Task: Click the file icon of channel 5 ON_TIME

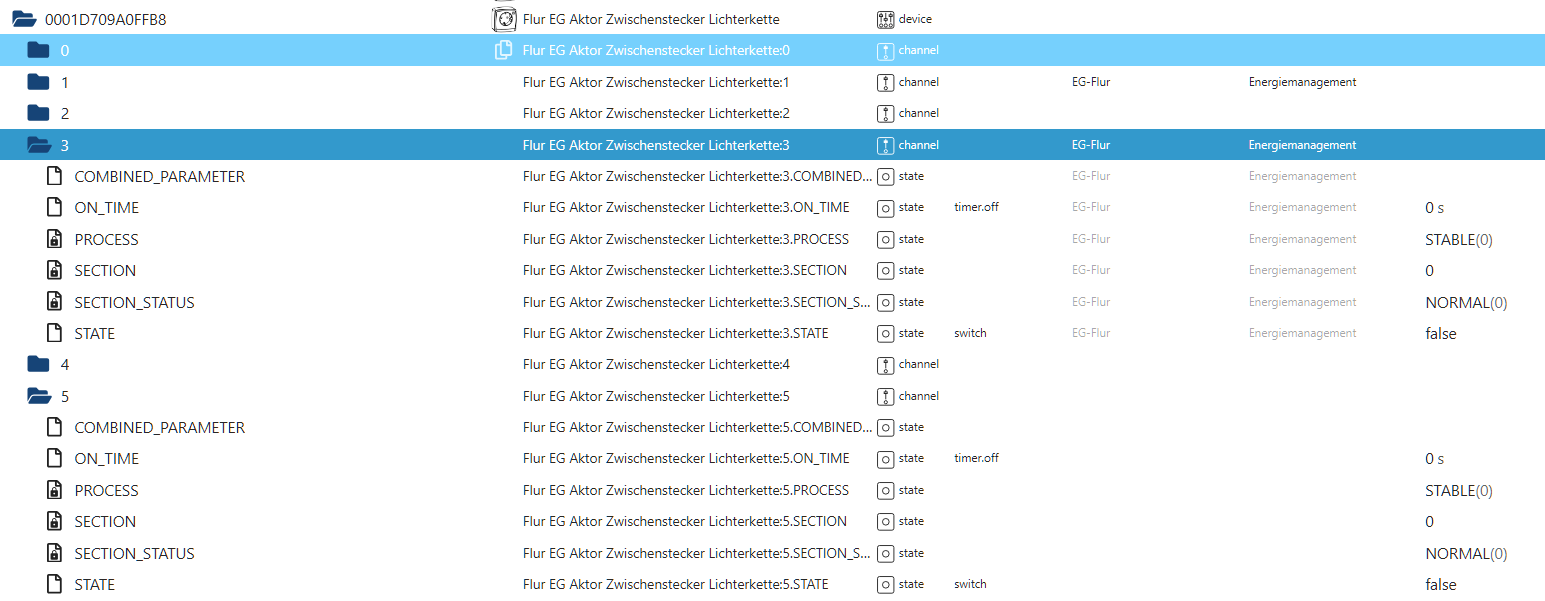Action: [56, 458]
